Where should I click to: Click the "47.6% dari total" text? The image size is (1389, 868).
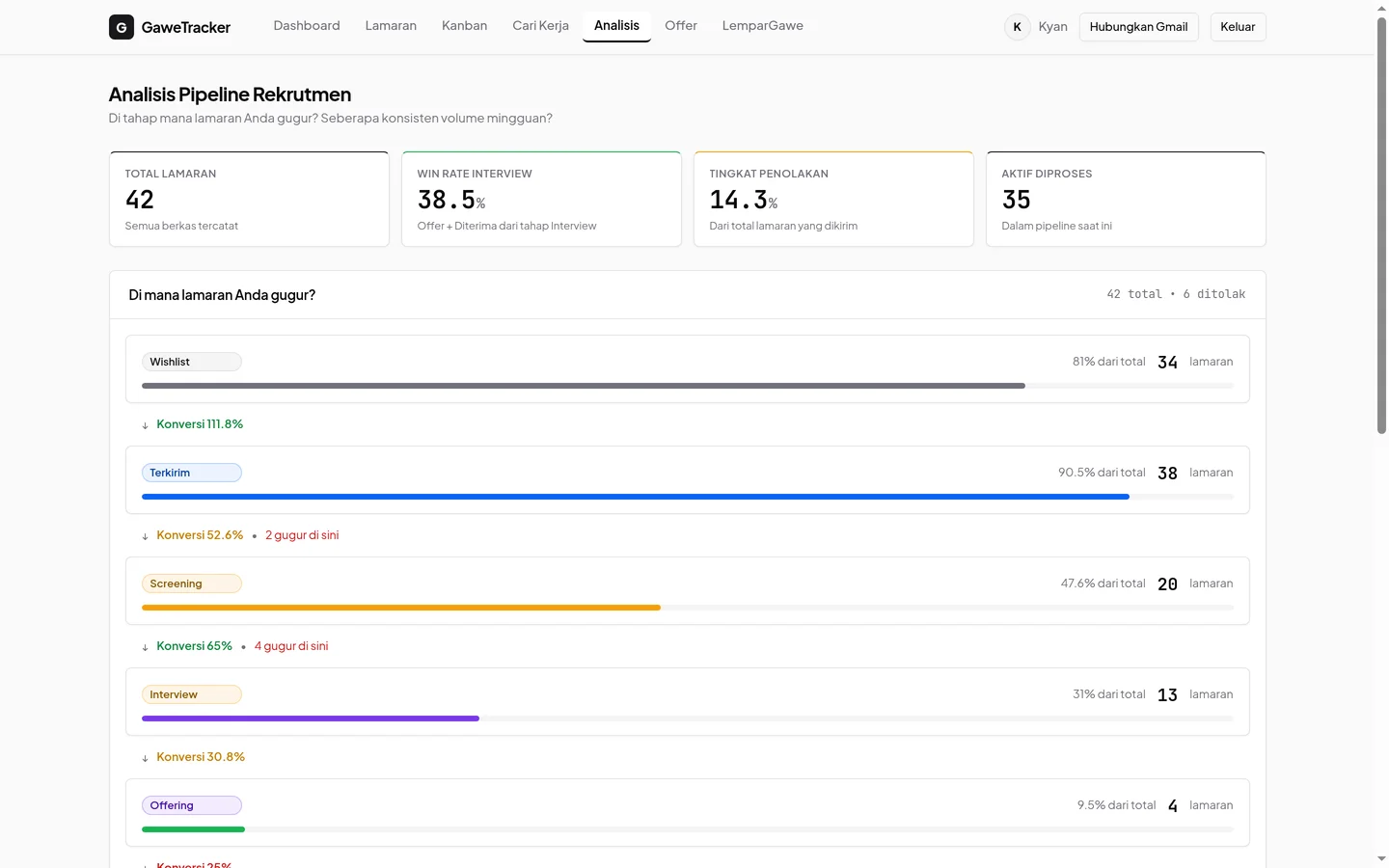(1103, 583)
